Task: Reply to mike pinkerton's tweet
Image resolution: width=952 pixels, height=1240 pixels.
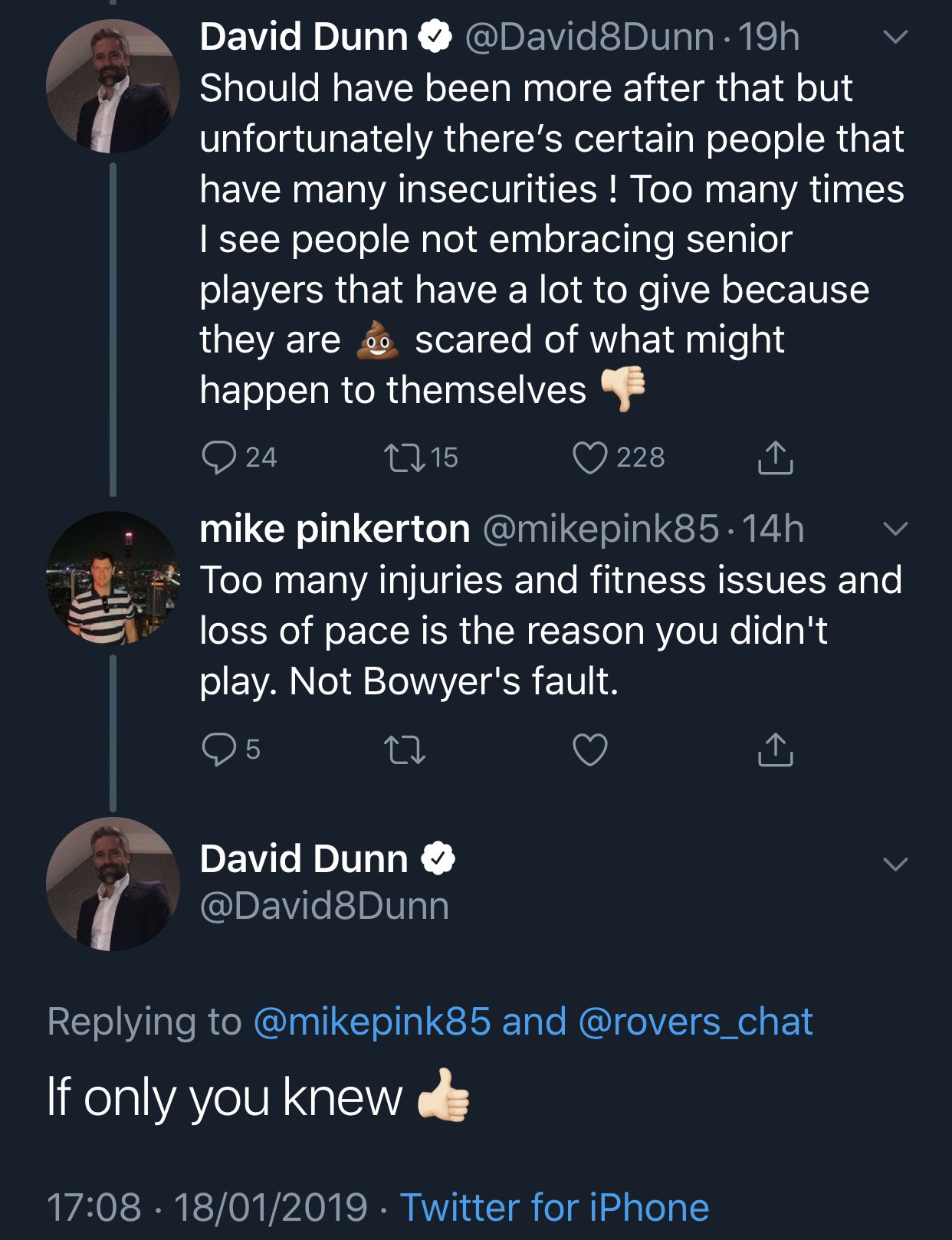Action: pyautogui.click(x=218, y=749)
